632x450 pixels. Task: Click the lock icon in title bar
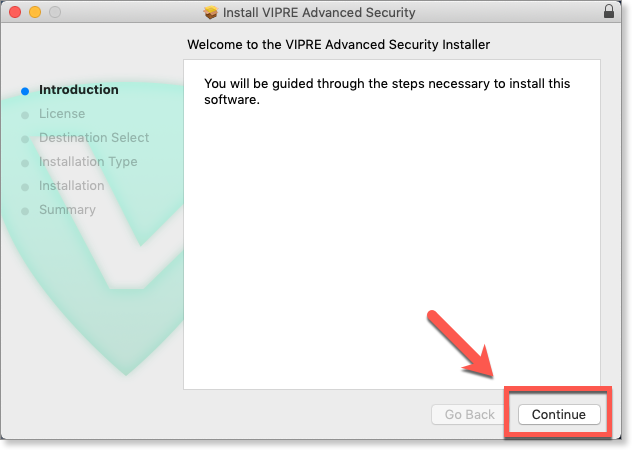(x=609, y=13)
